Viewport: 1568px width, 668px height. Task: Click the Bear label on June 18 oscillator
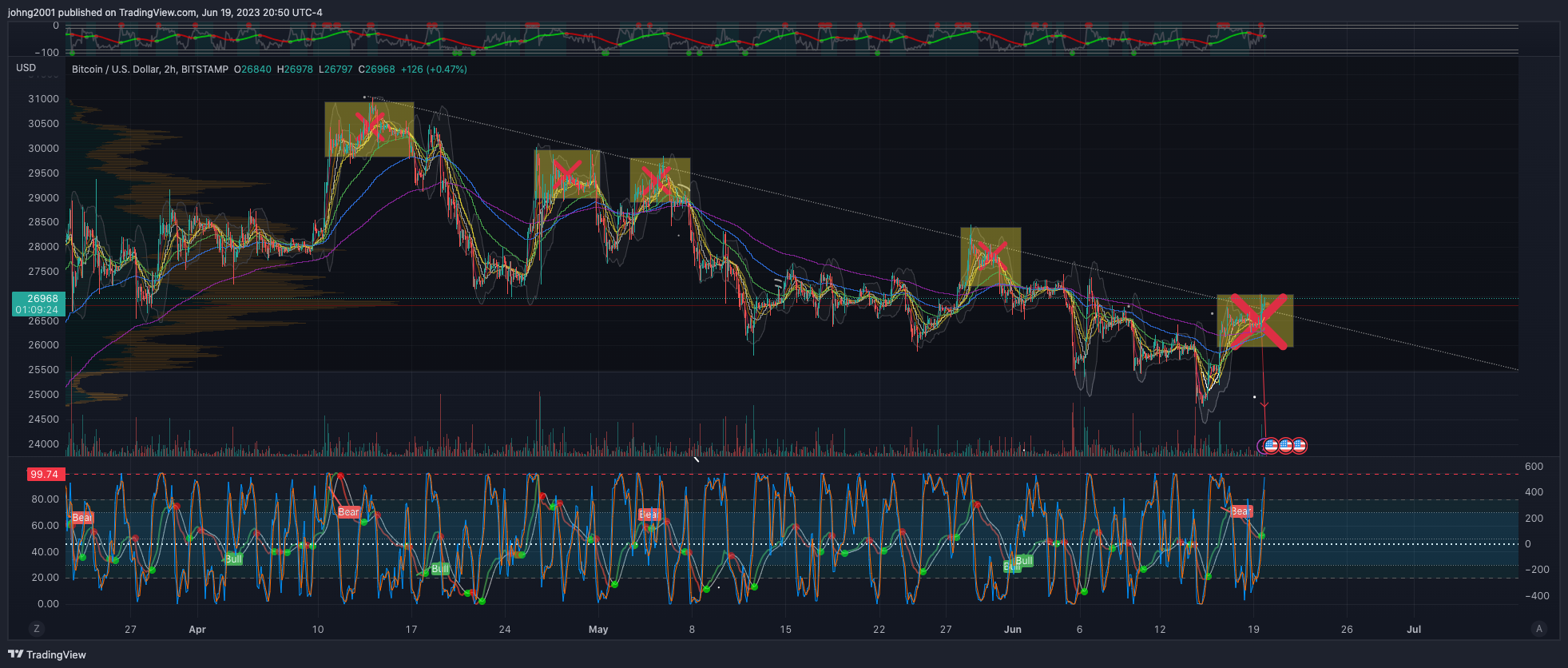click(1241, 511)
